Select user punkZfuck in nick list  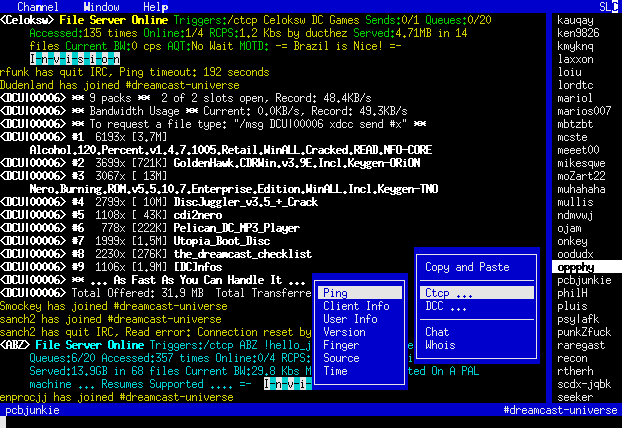point(584,332)
